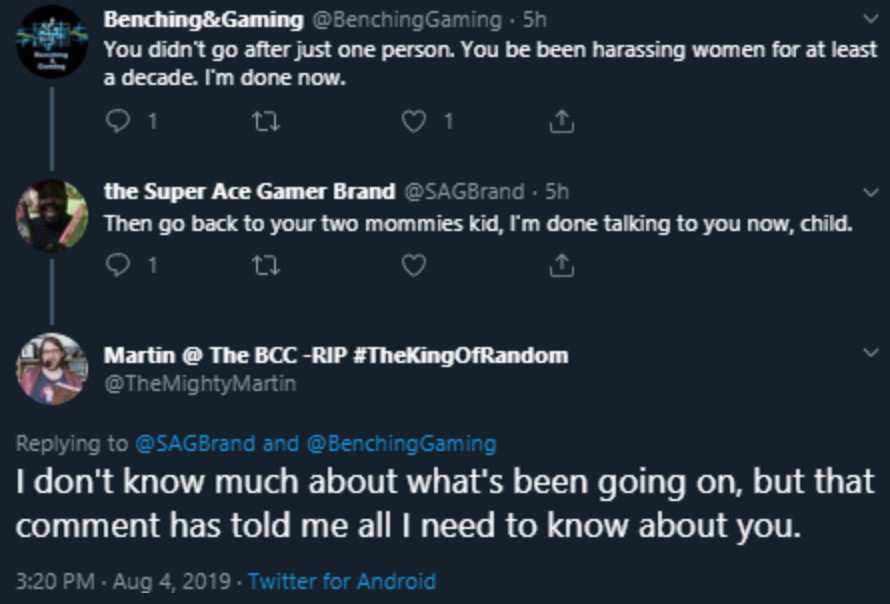Share the Benching&Gaming tweet
The width and height of the screenshot is (890, 604).
[562, 122]
